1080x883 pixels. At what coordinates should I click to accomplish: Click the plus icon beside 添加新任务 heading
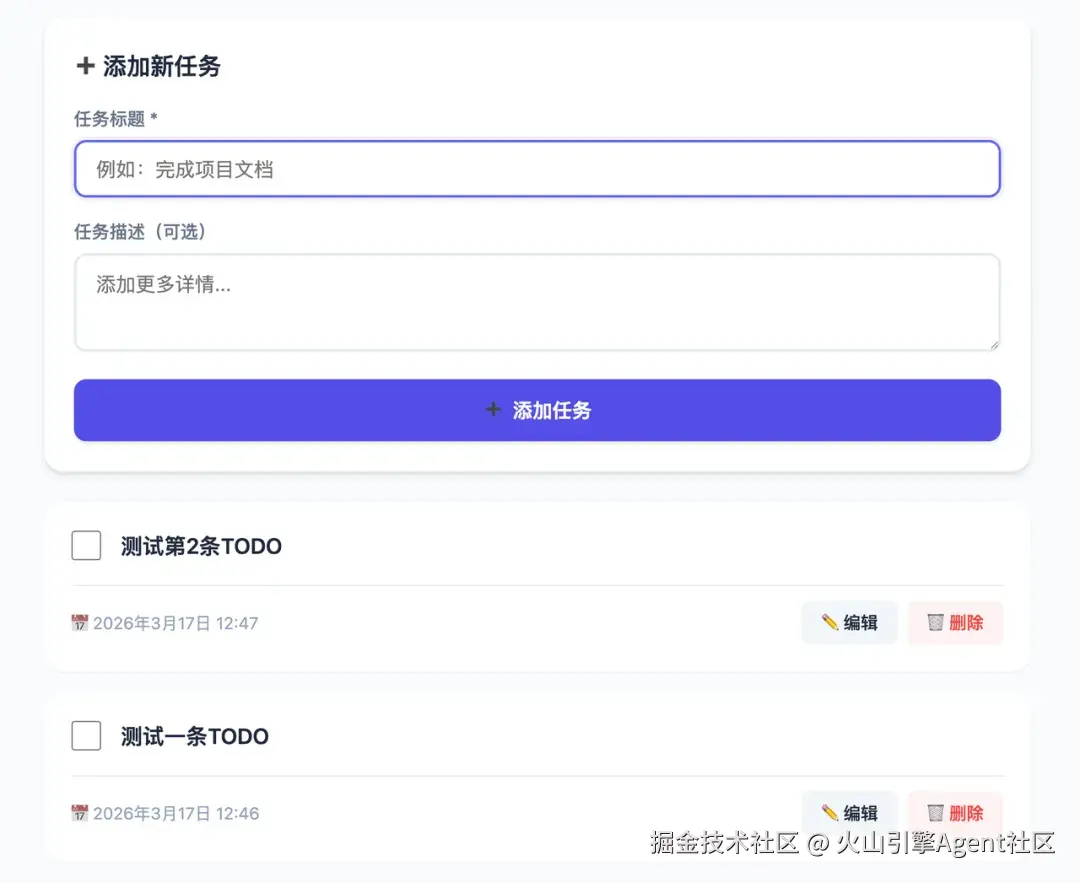pyautogui.click(x=85, y=67)
